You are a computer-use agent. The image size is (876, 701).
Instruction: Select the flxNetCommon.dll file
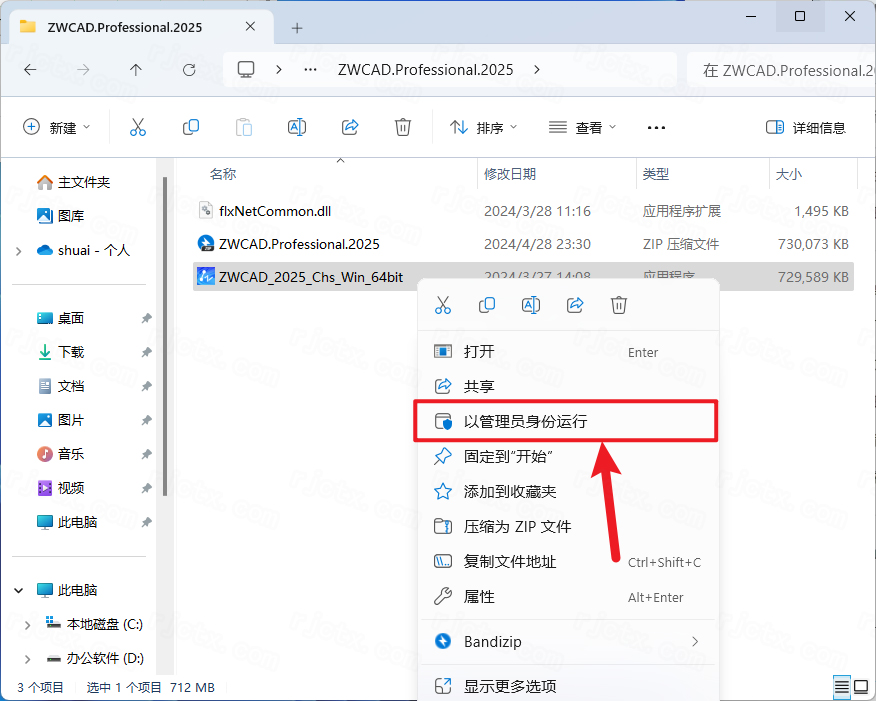[x=274, y=211]
